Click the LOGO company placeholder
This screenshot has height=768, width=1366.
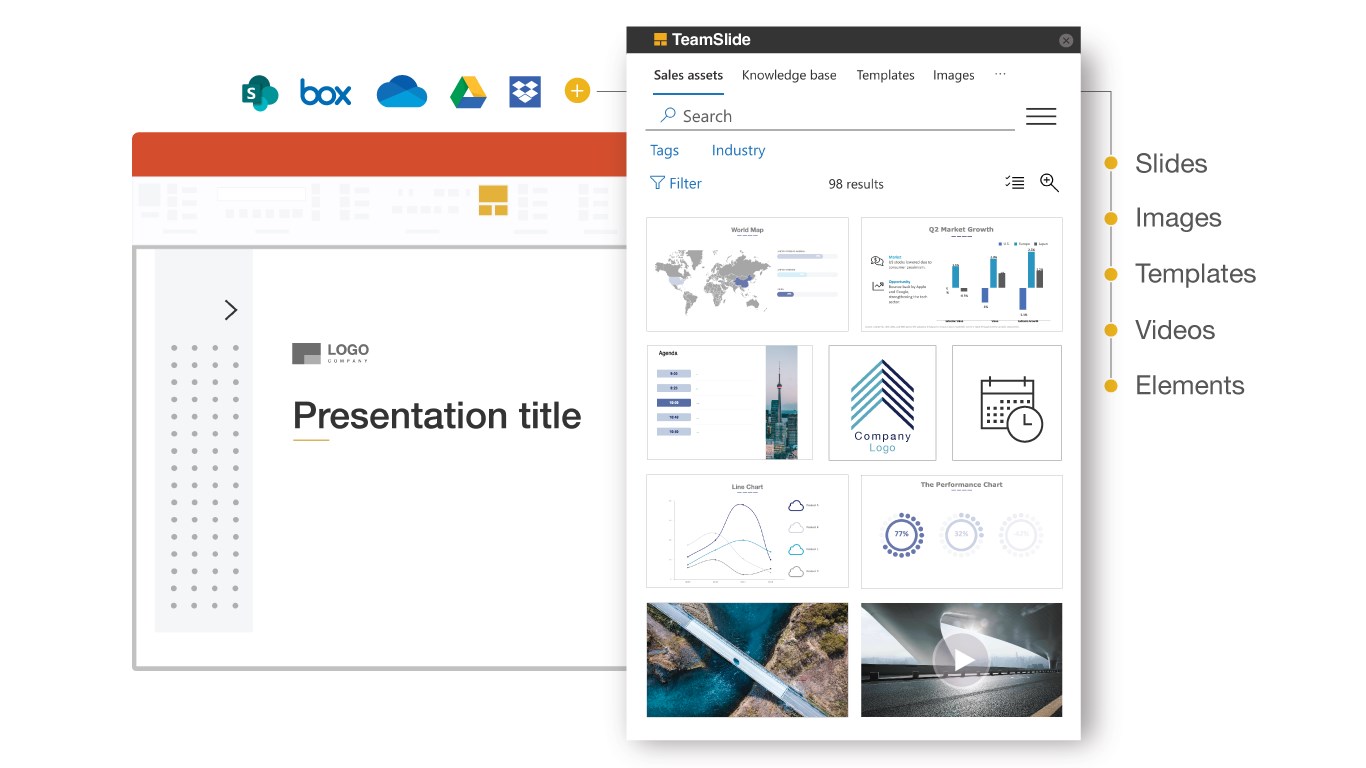(331, 353)
